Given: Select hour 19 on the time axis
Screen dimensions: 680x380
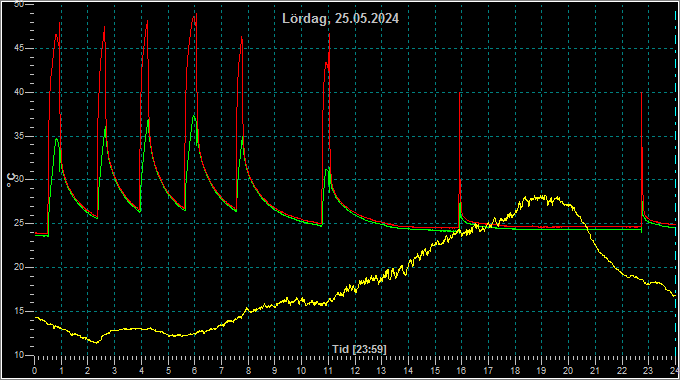Looking at the screenshot, I should click(x=541, y=371).
